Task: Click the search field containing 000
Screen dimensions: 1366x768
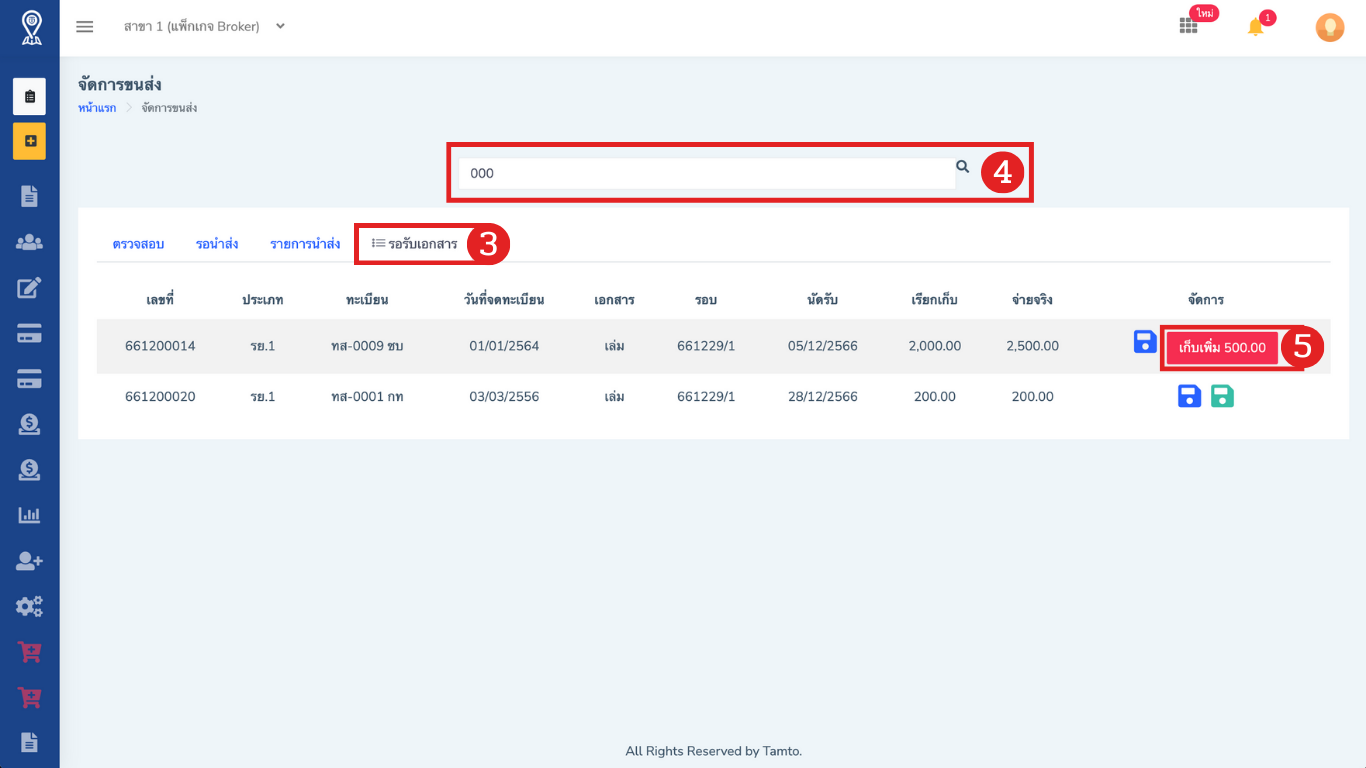Action: [x=706, y=173]
